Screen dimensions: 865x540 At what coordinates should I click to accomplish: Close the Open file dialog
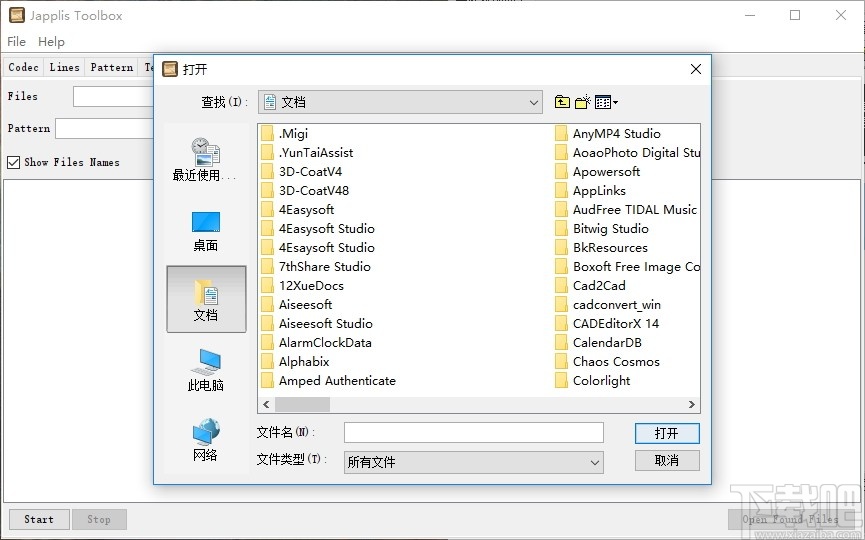tap(696, 69)
